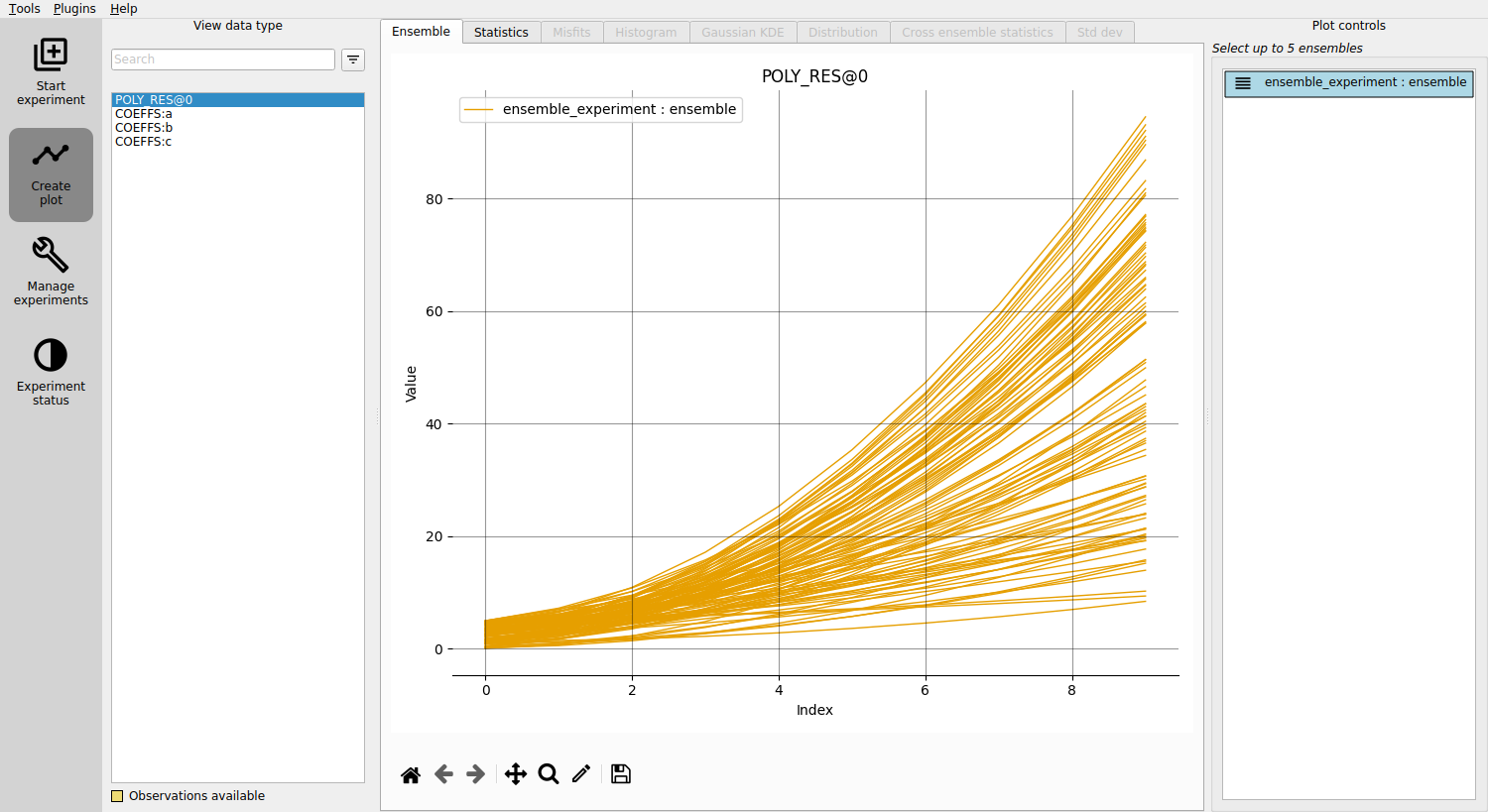The image size is (1488, 812).
Task: Open the Distribution tab
Action: (x=843, y=33)
